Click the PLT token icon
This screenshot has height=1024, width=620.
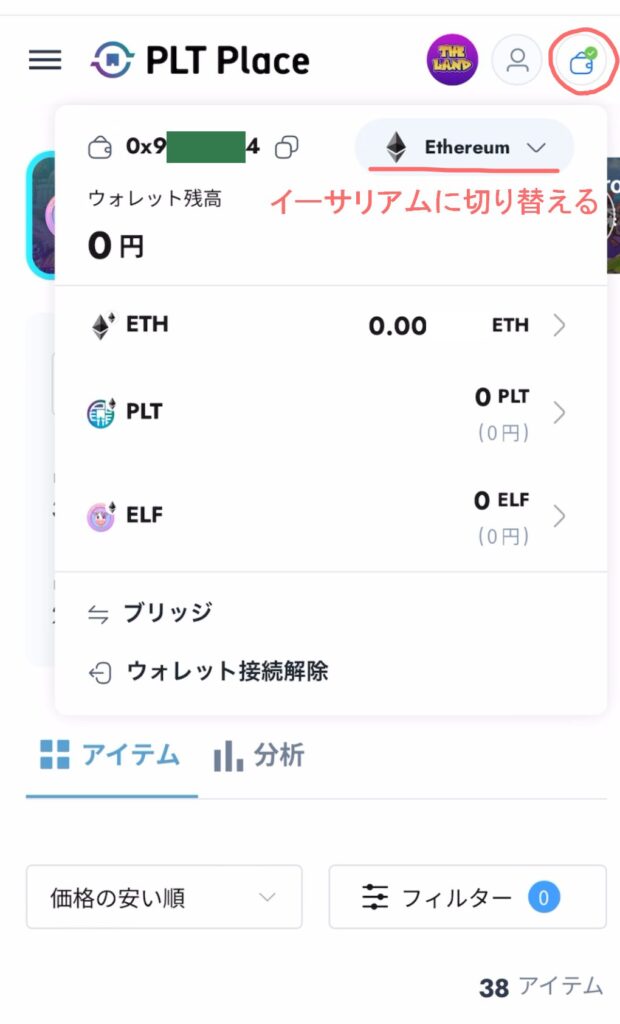coord(102,413)
